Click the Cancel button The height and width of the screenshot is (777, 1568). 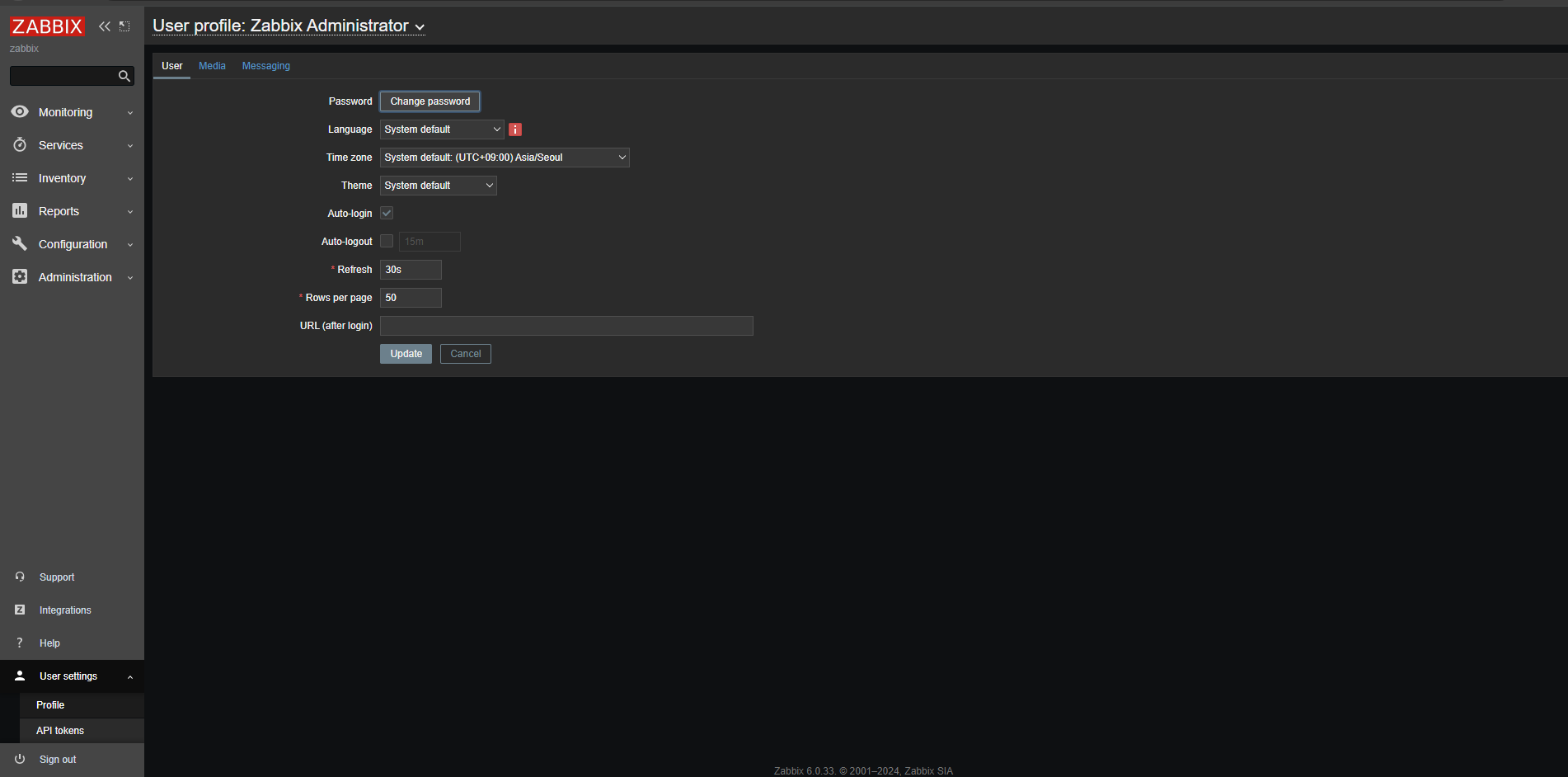coord(466,354)
